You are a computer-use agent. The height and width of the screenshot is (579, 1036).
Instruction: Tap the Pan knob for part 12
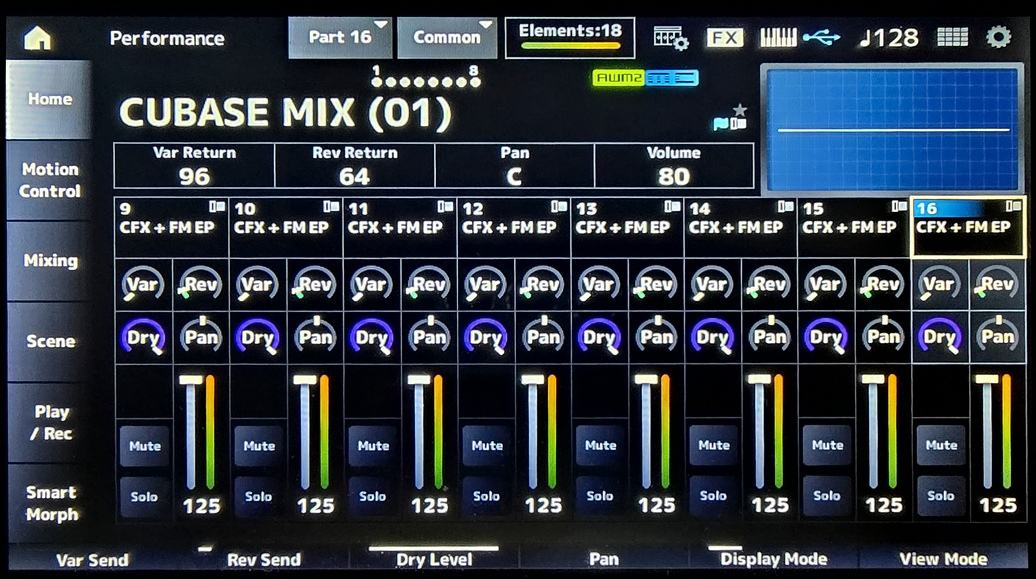coord(543,337)
